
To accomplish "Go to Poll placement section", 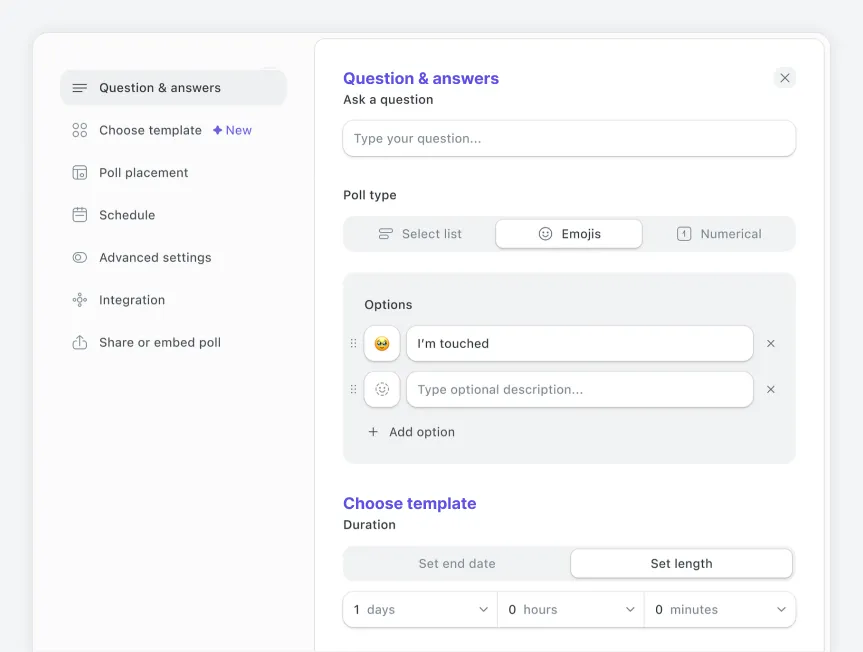I will click(x=143, y=173).
